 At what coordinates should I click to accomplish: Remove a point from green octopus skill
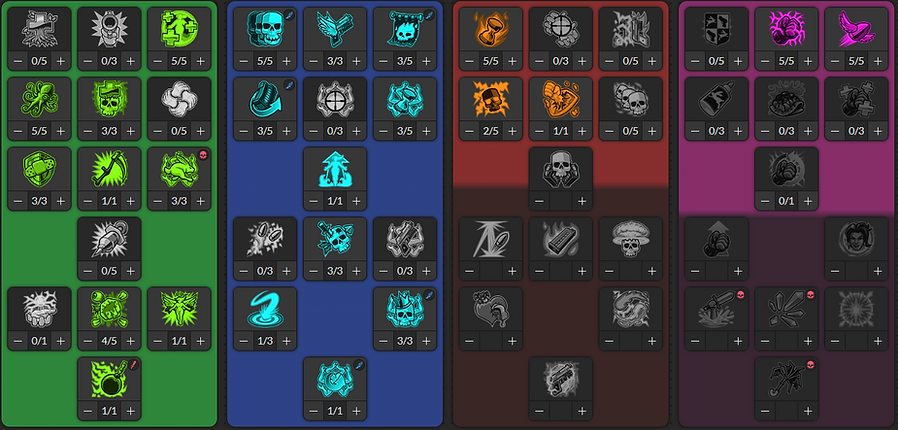pyautogui.click(x=18, y=131)
